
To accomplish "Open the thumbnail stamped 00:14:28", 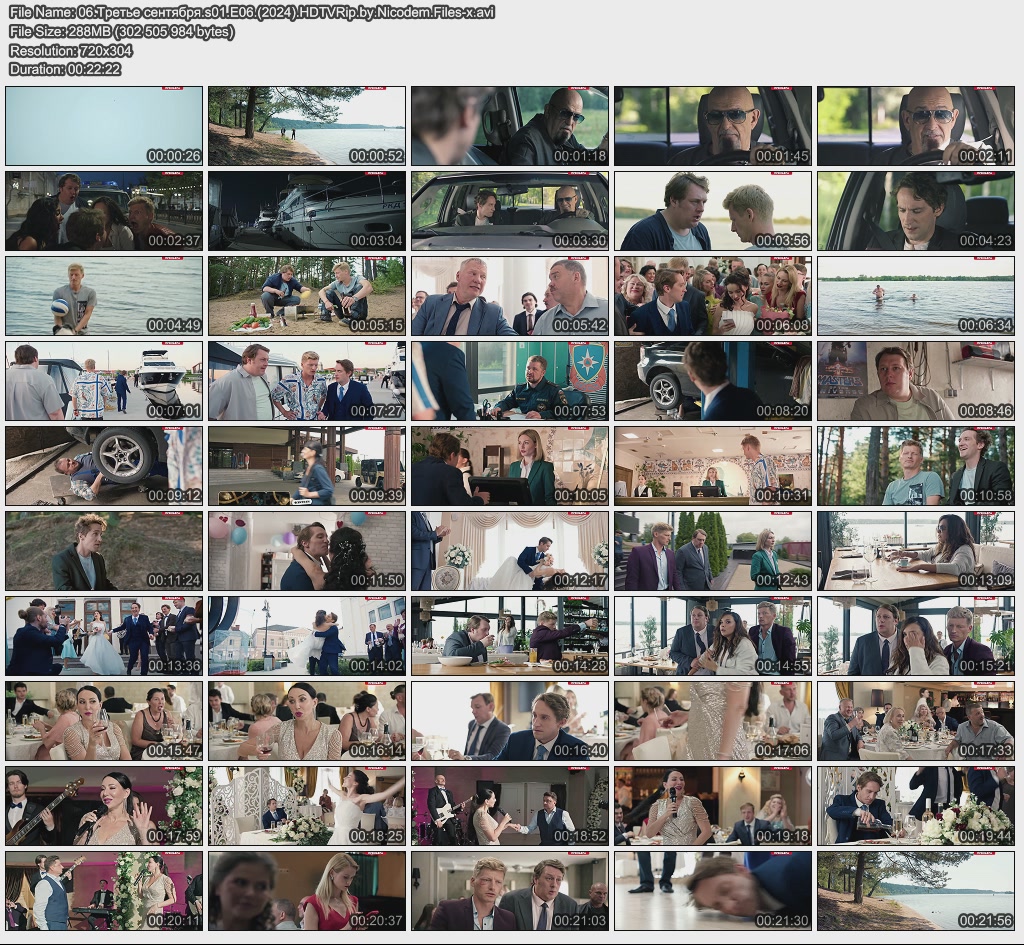I will [510, 636].
